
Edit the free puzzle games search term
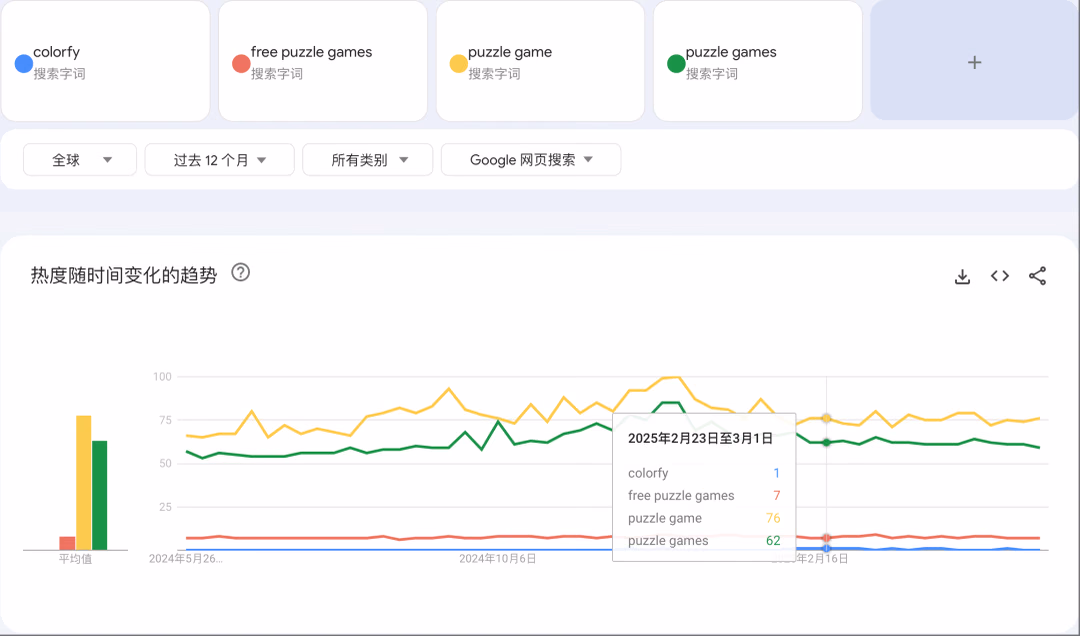323,61
